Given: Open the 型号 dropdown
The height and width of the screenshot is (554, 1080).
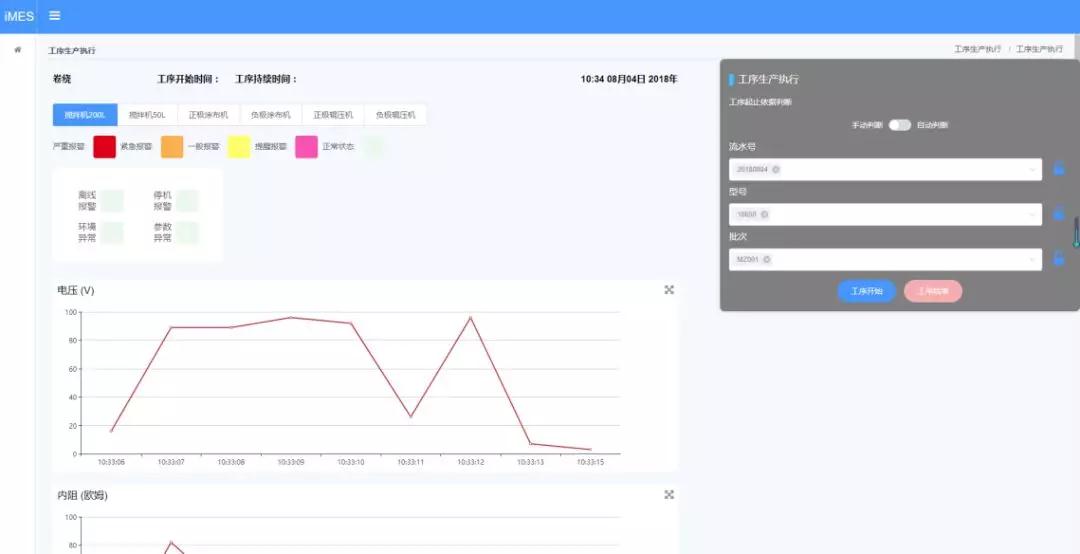Looking at the screenshot, I should point(1032,214).
